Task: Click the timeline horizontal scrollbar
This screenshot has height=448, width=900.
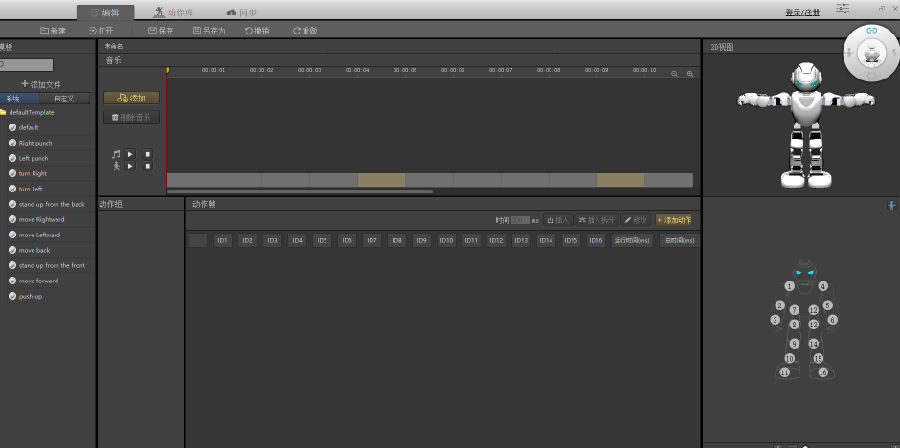Action: (300, 191)
